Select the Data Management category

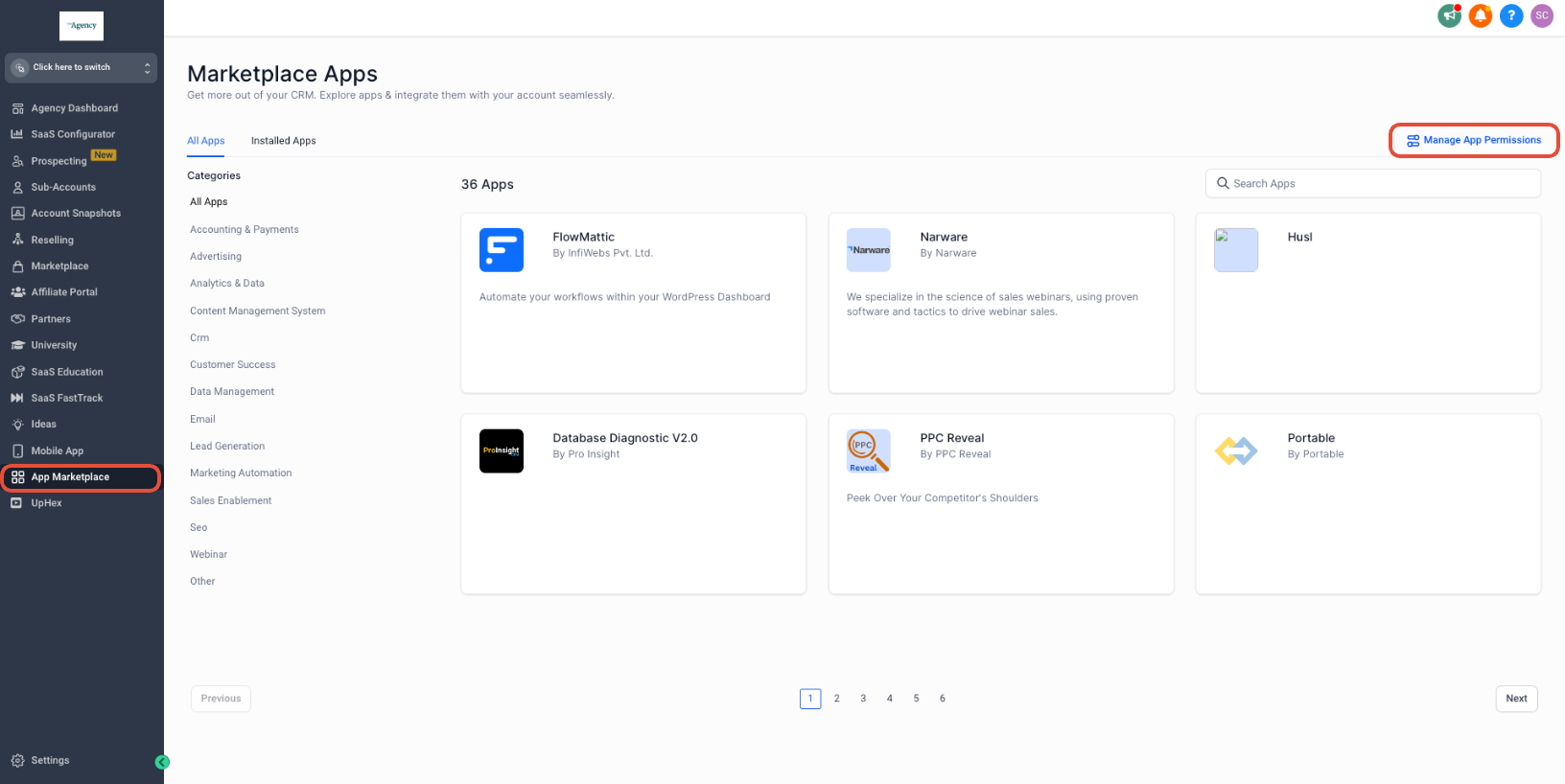click(x=232, y=392)
